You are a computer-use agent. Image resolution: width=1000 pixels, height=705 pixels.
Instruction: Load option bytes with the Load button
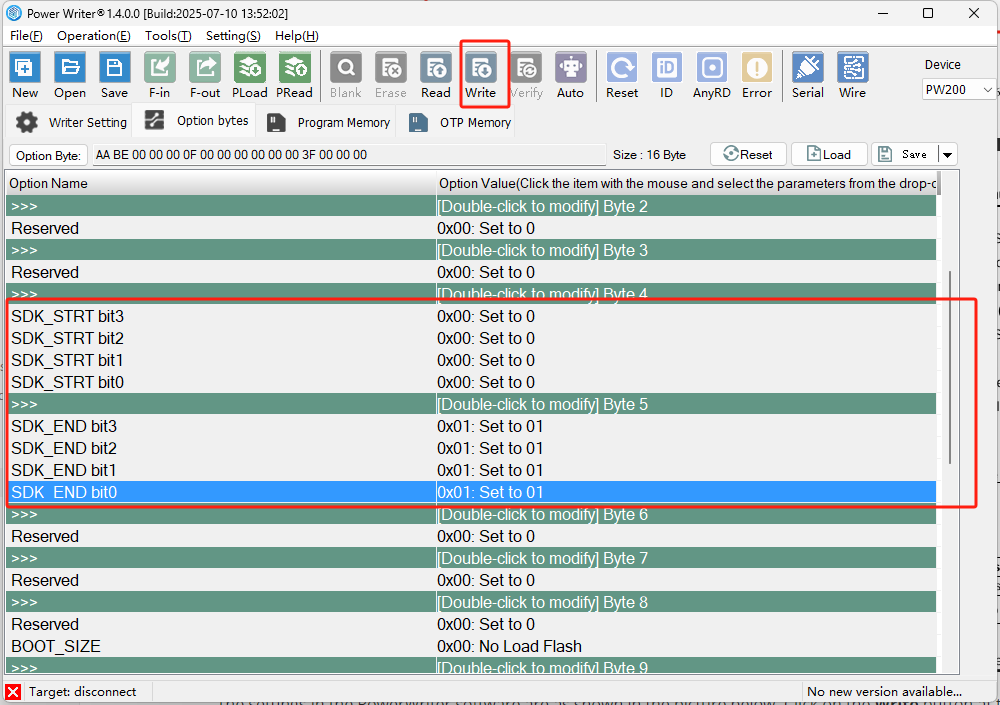pyautogui.click(x=829, y=154)
